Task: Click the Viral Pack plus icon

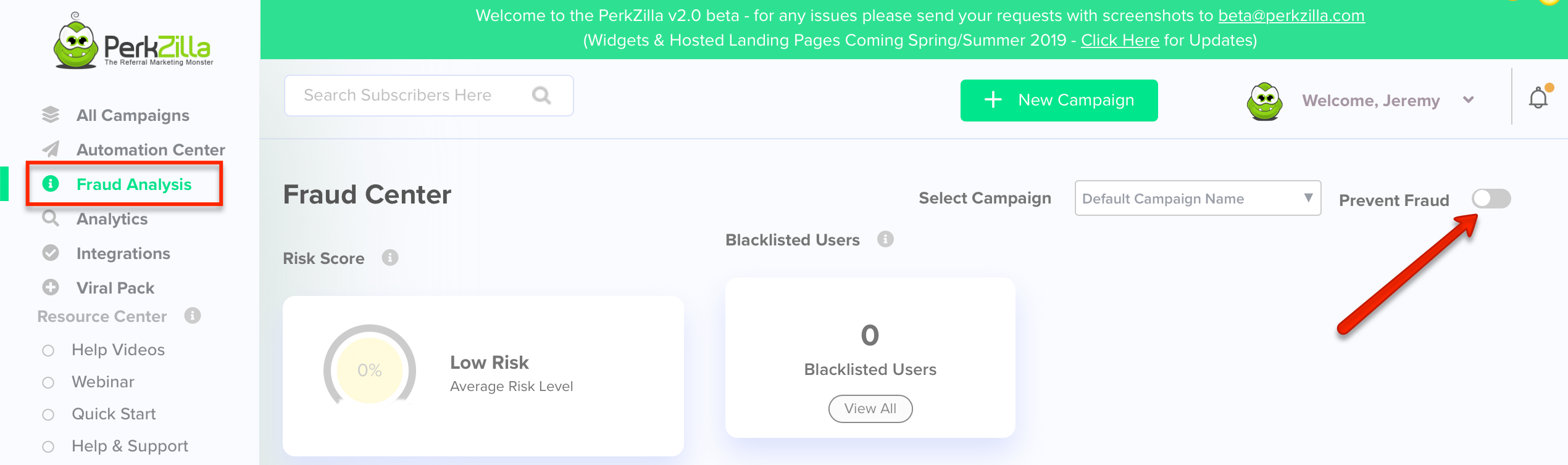Action: coord(51,287)
